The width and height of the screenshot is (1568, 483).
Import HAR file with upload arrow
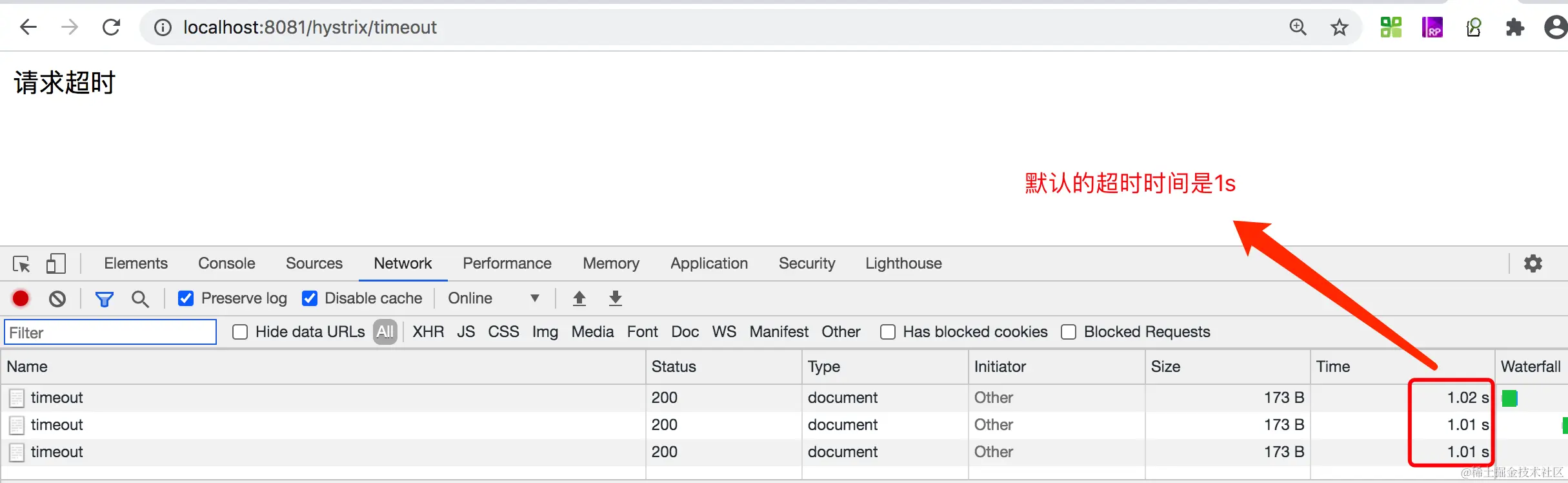tap(579, 298)
